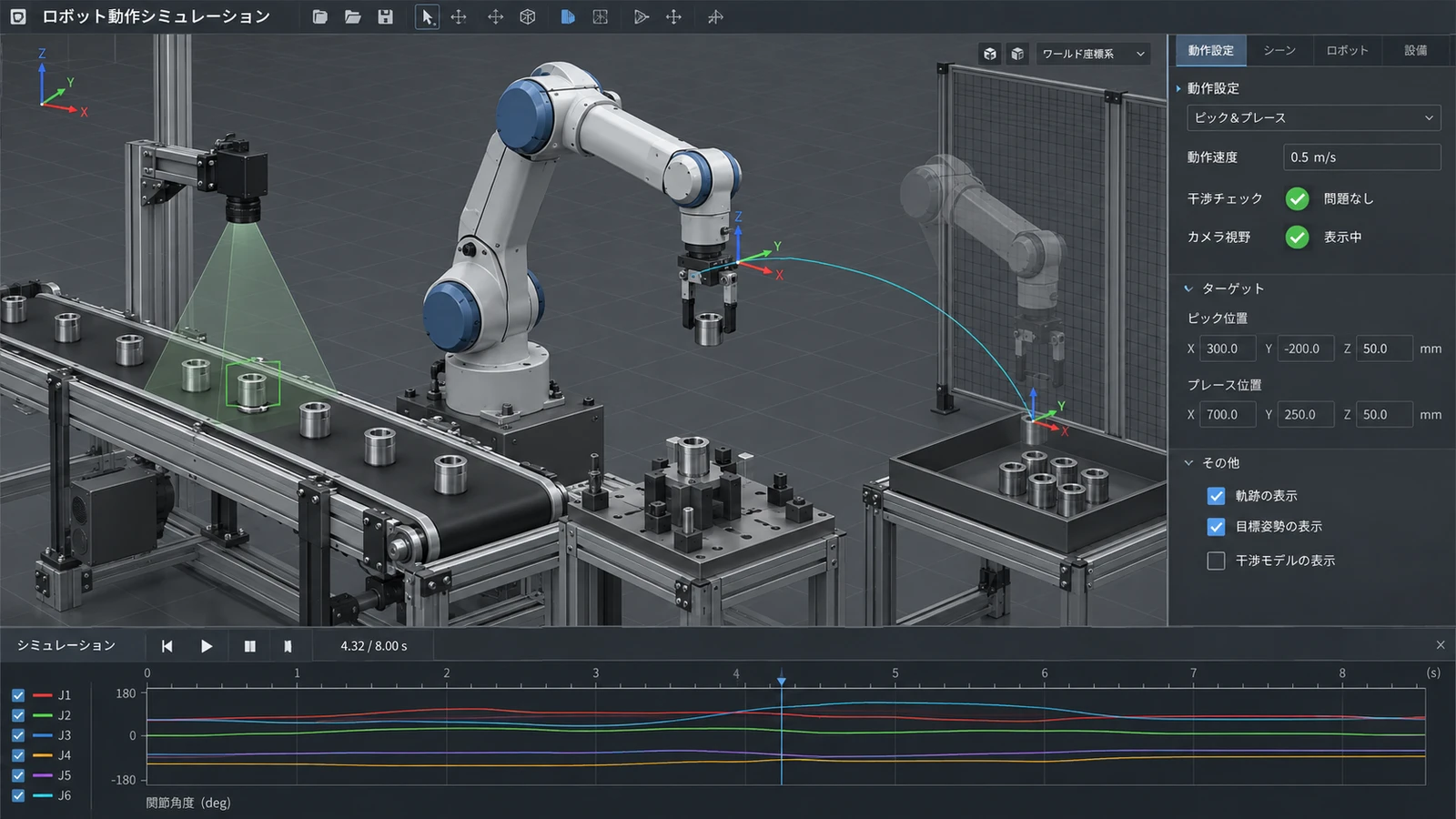The image size is (1456, 819).
Task: Open the 設備 tab
Action: [1416, 51]
